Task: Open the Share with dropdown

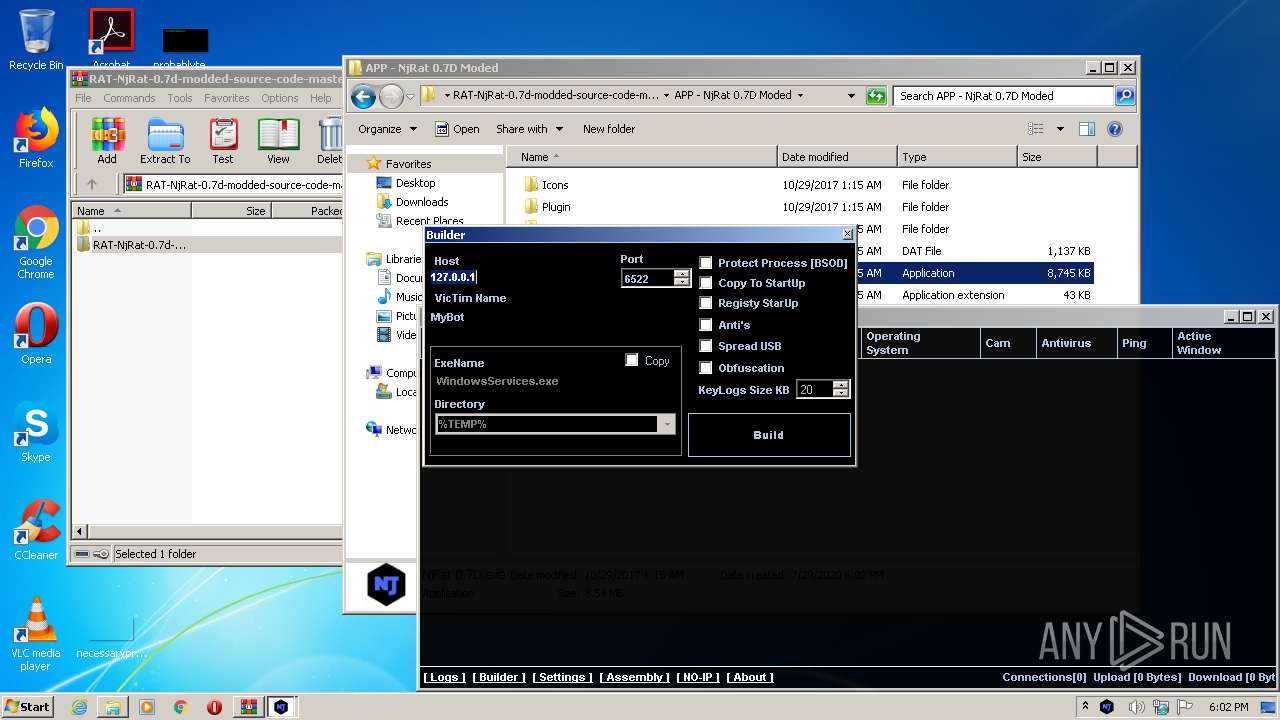Action: coord(530,129)
